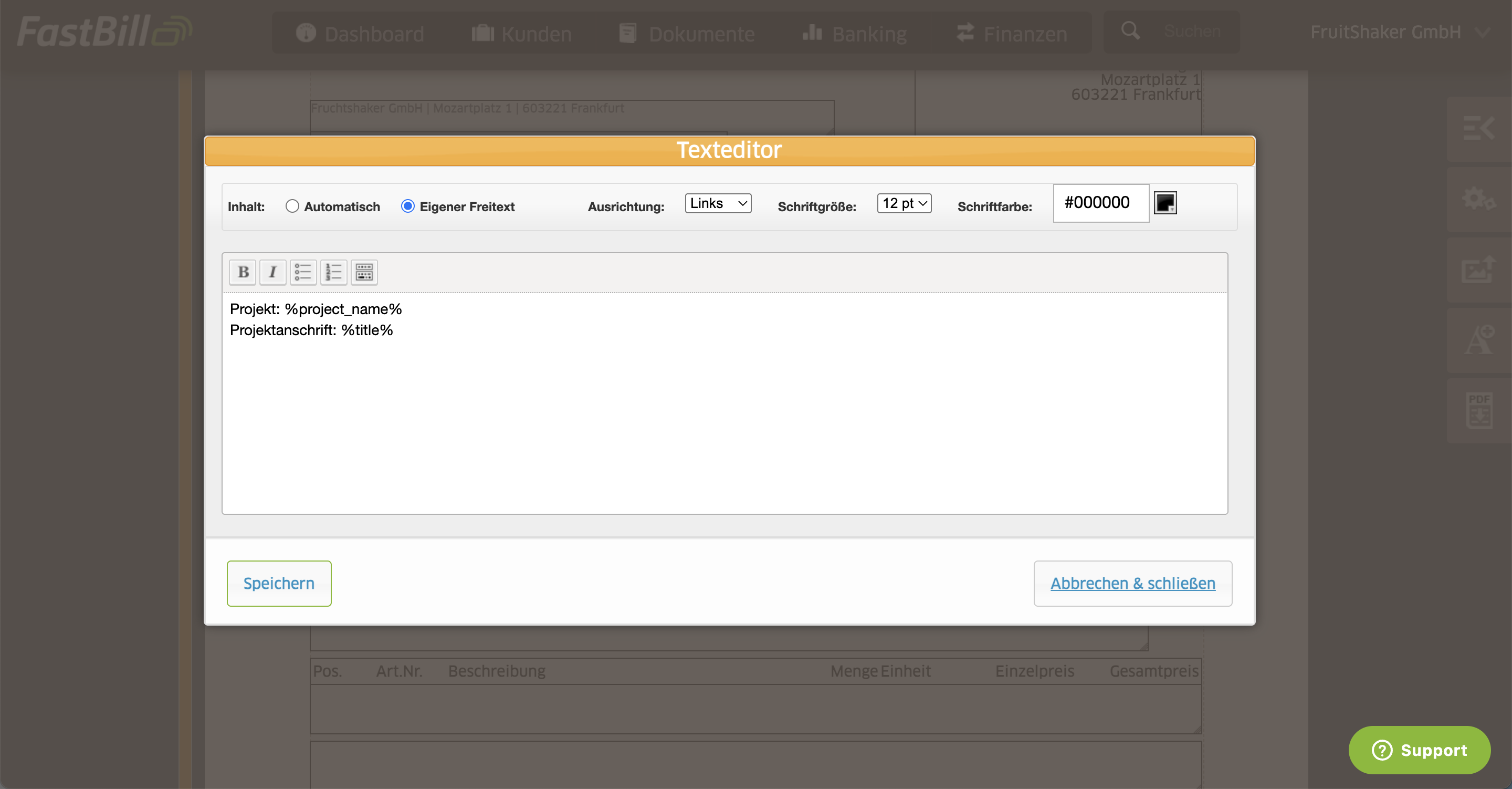Open the placeholder insert icon in the toolbar
The height and width of the screenshot is (789, 1512).
pyautogui.click(x=364, y=272)
